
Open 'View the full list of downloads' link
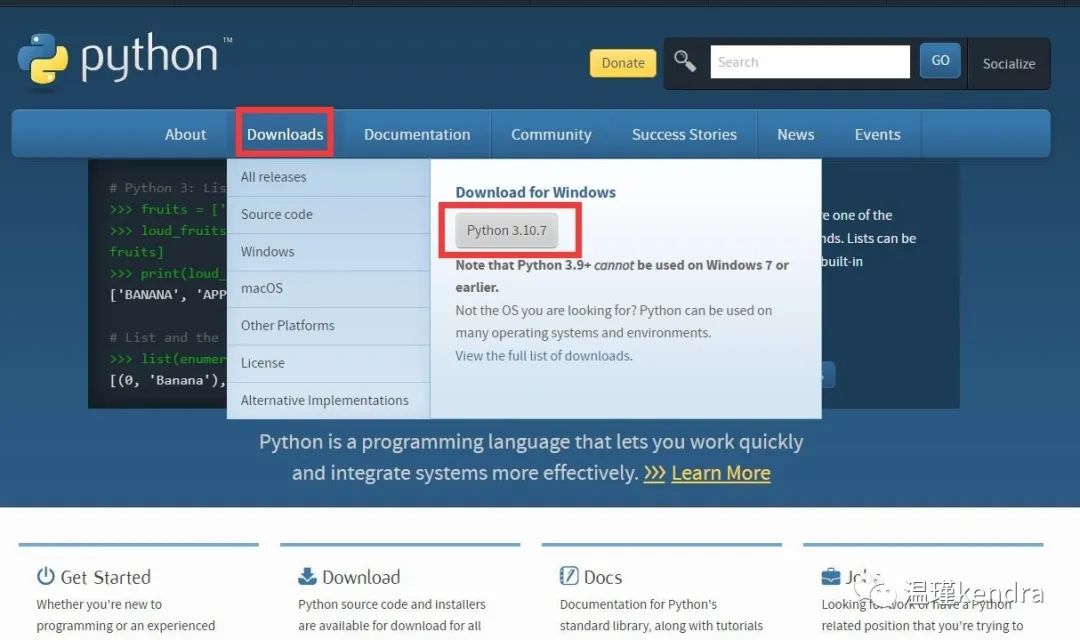click(543, 356)
